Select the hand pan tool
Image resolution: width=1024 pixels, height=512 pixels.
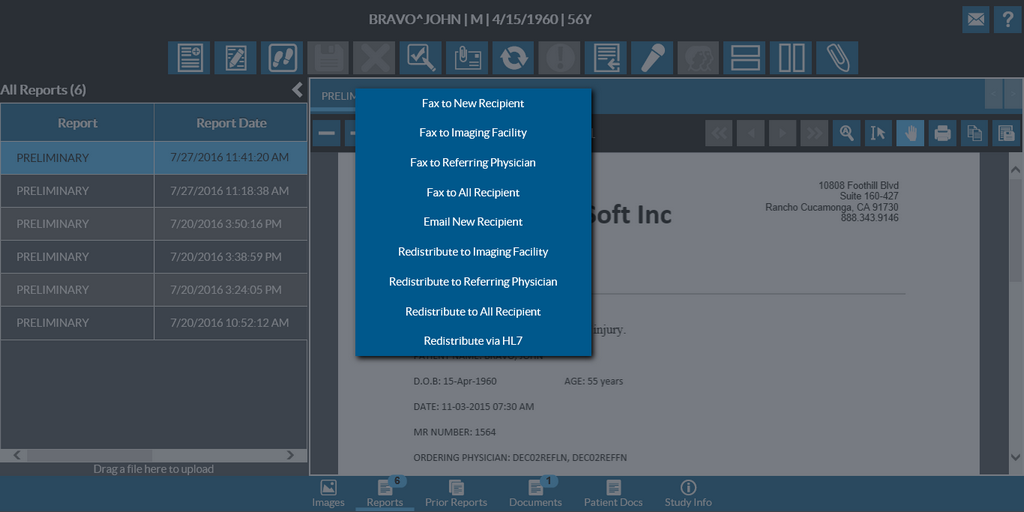click(x=909, y=132)
